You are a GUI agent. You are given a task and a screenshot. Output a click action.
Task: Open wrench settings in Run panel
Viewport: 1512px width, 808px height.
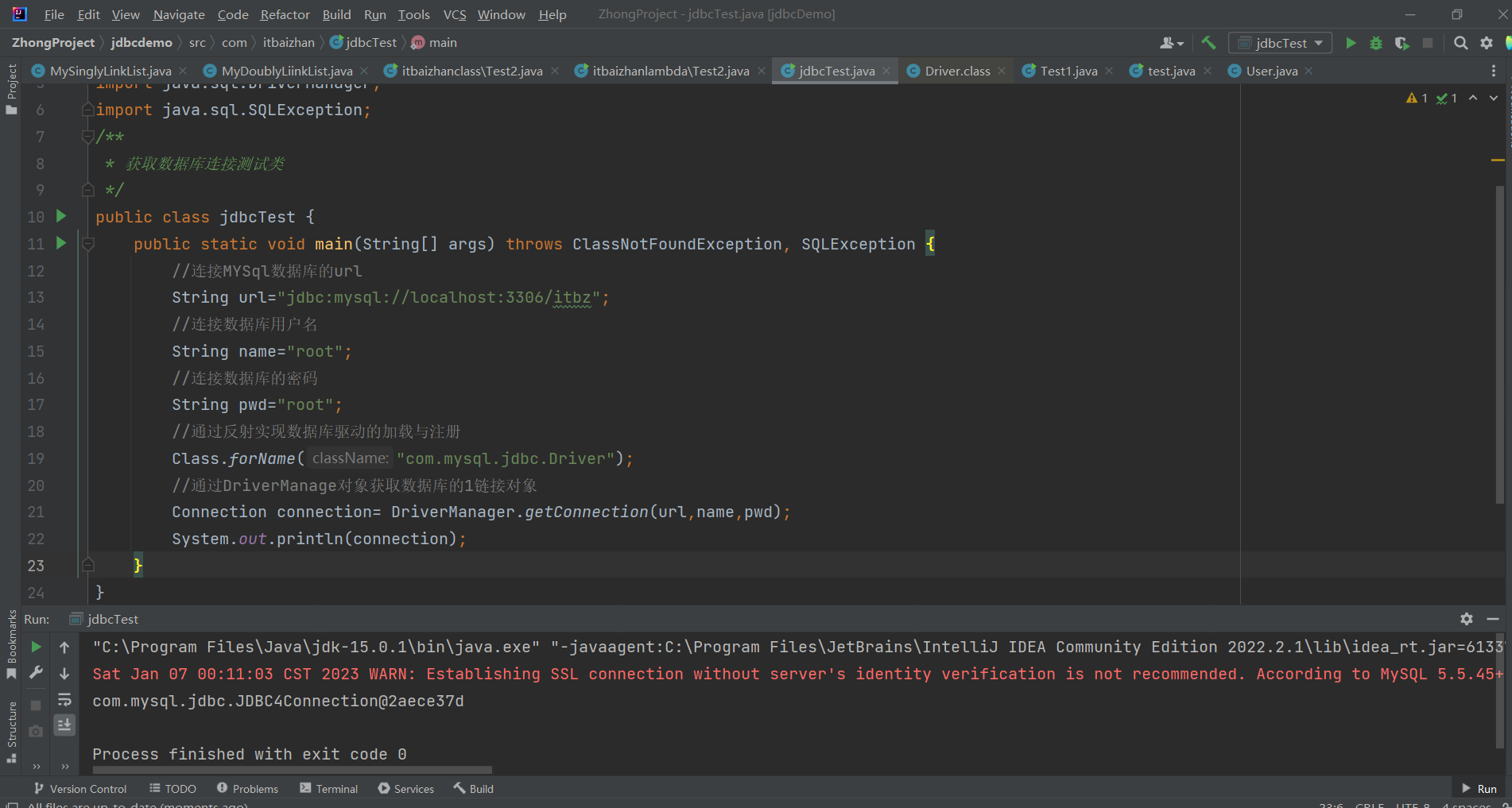[36, 673]
